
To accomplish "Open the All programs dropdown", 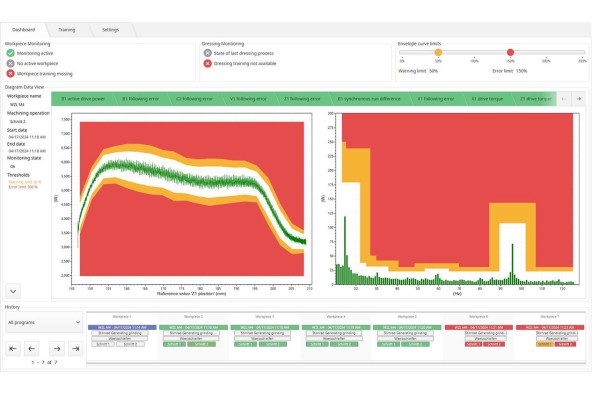I will (44, 322).
